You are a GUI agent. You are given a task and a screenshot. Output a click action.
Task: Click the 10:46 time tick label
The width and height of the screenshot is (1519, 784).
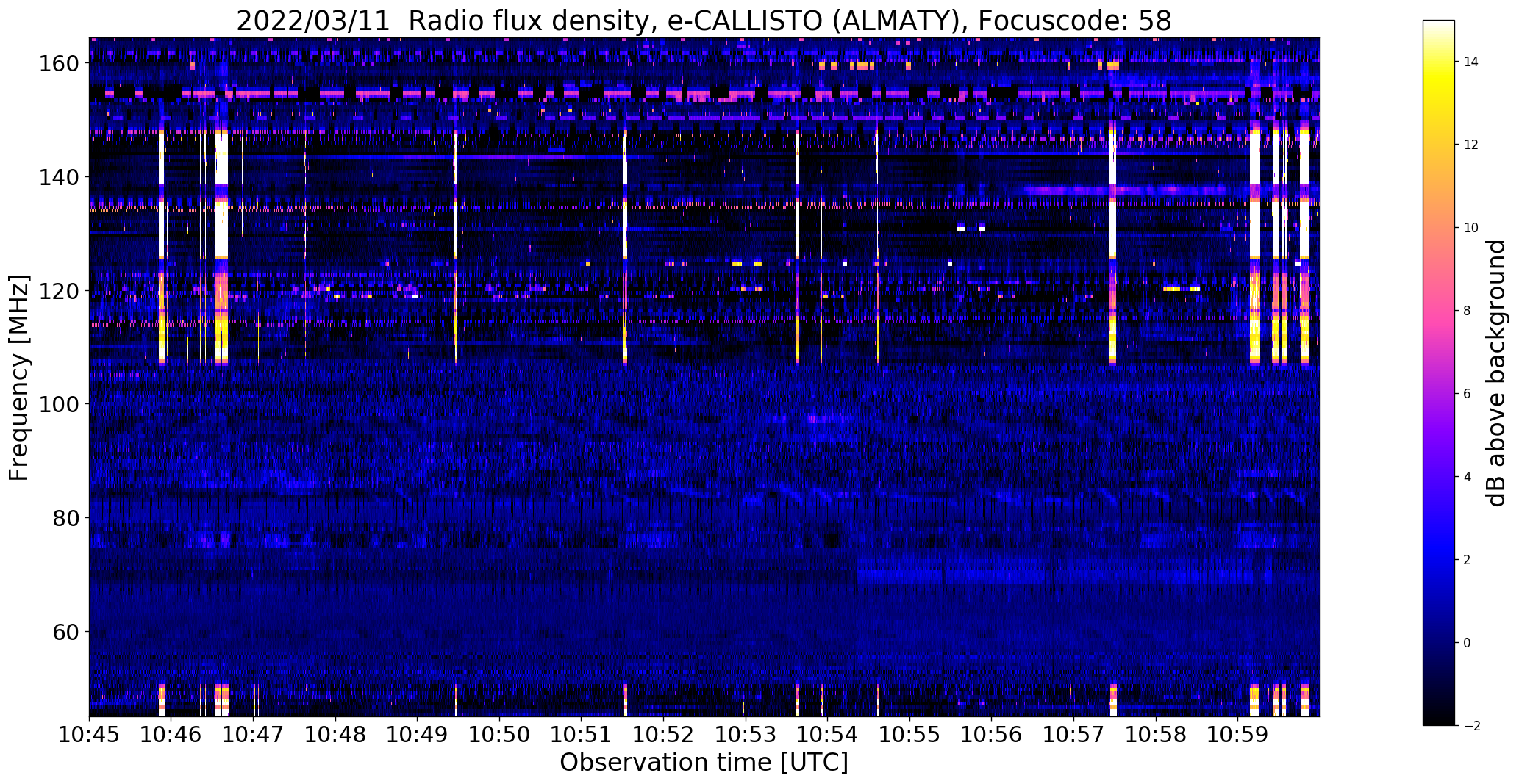click(171, 735)
